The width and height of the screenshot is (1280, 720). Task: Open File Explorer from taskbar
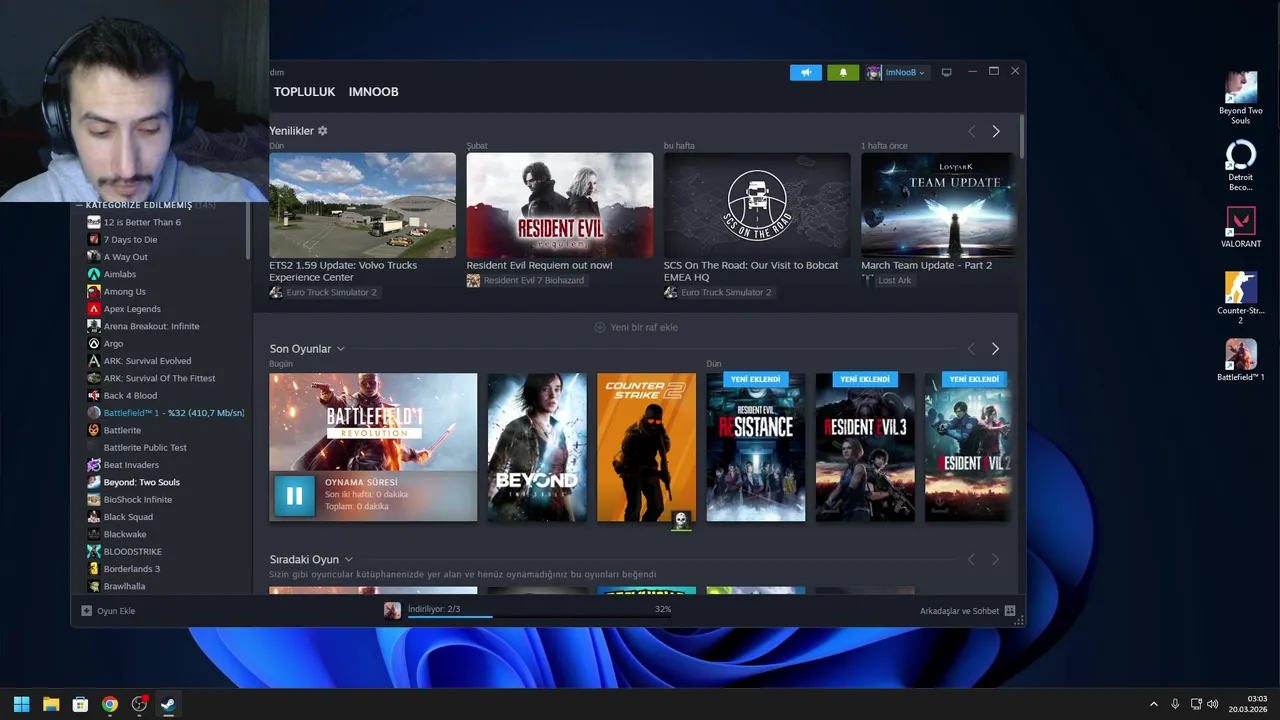pos(51,704)
